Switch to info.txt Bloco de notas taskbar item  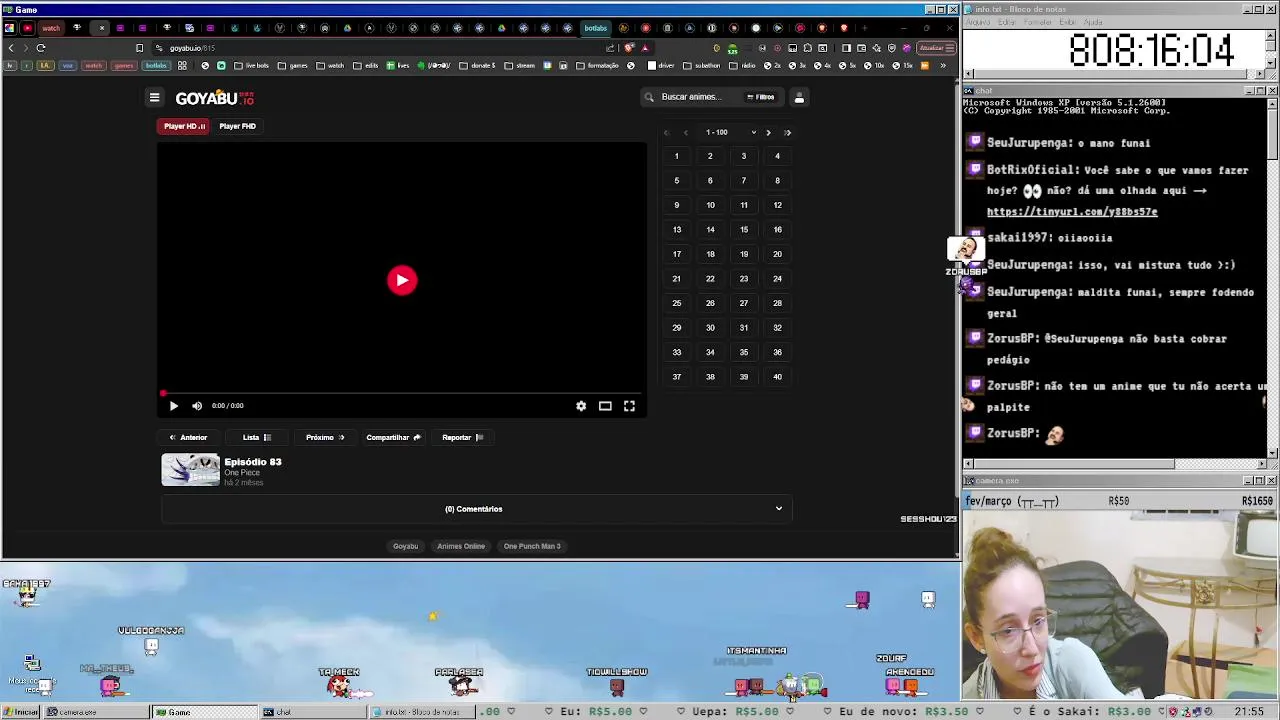[420, 712]
